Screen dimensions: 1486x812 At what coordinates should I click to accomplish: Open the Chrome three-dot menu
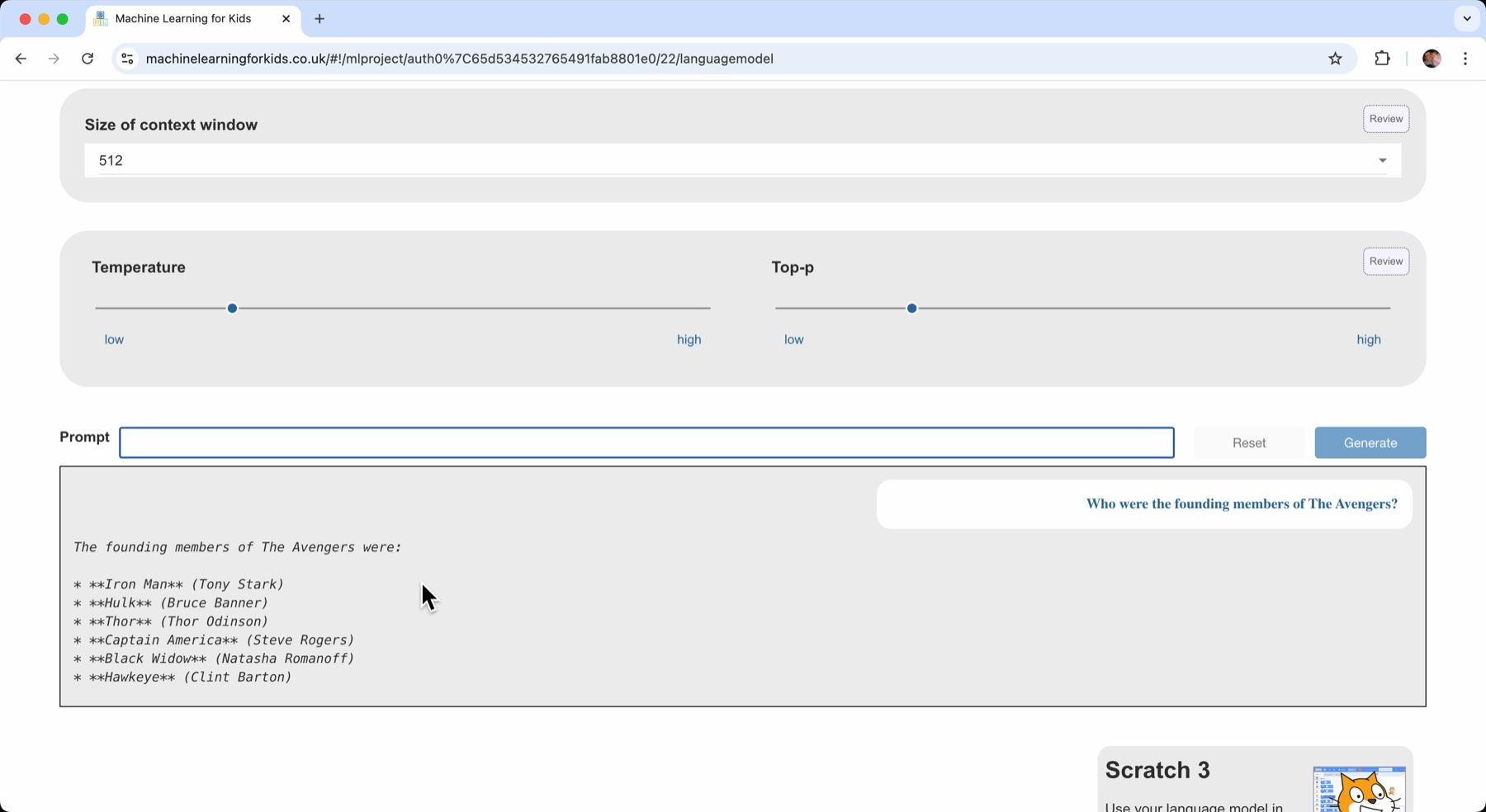[1465, 59]
